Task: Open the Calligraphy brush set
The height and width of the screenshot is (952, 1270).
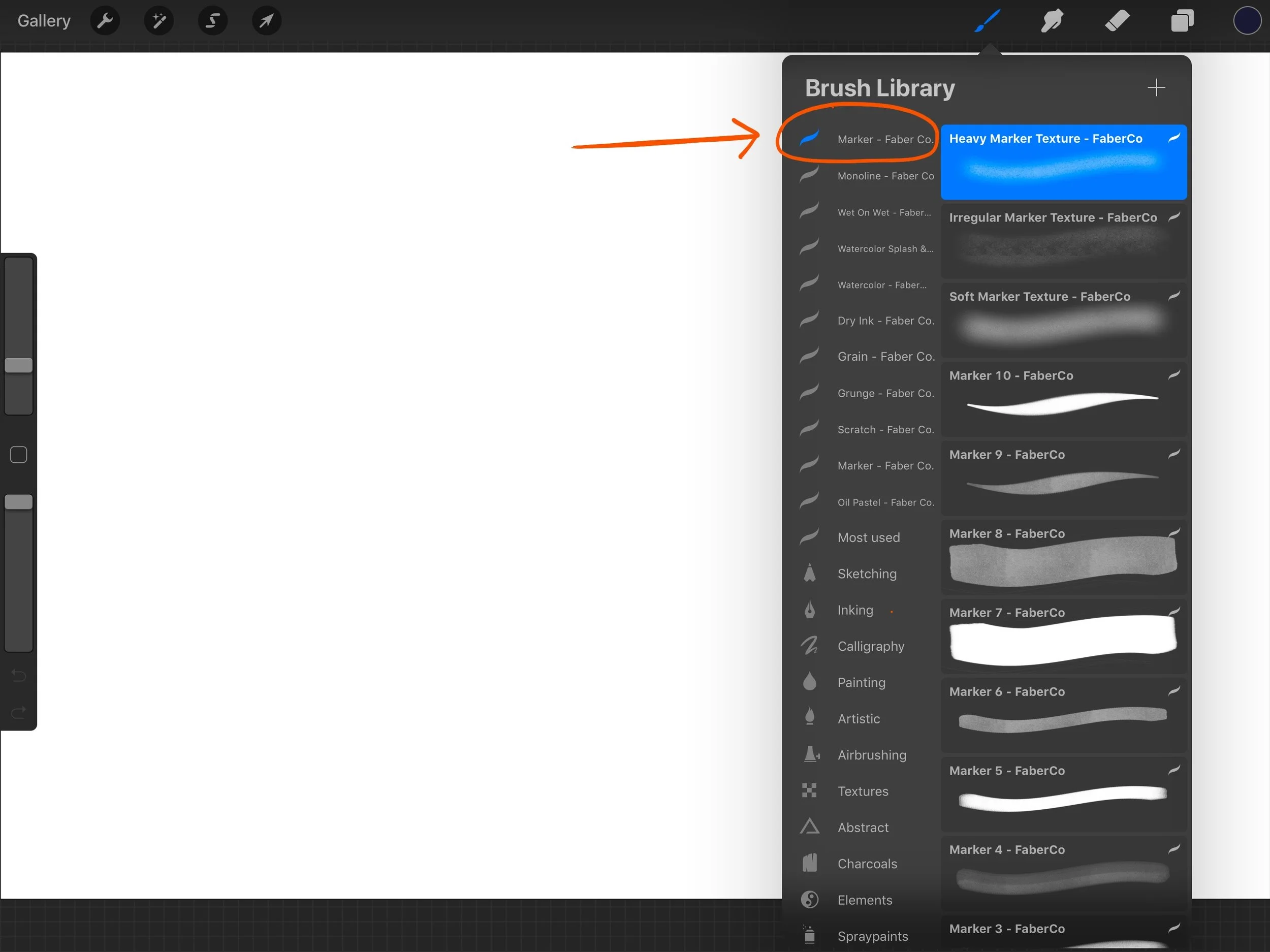Action: pyautogui.click(x=870, y=646)
